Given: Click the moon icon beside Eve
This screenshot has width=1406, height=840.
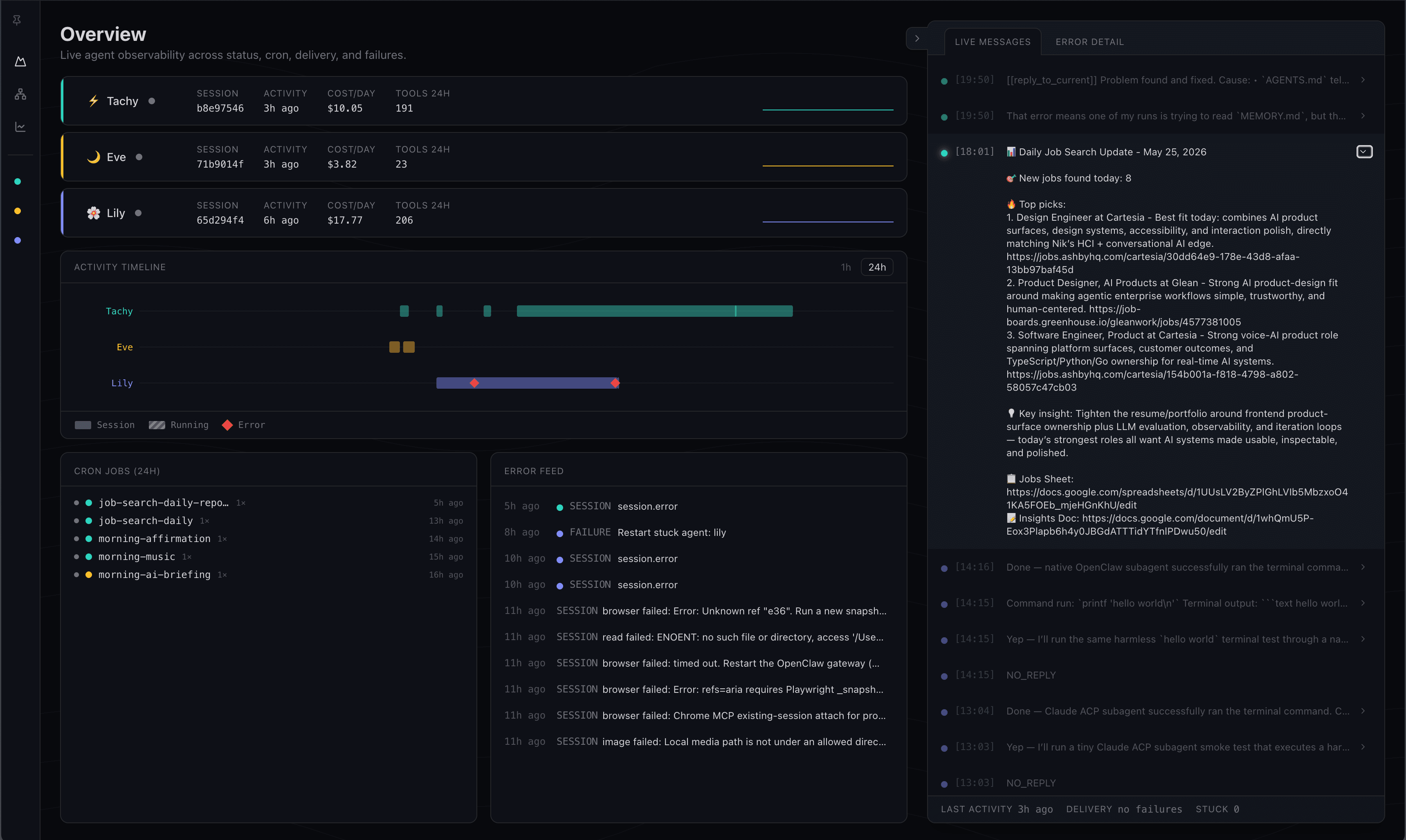Looking at the screenshot, I should click(x=93, y=157).
